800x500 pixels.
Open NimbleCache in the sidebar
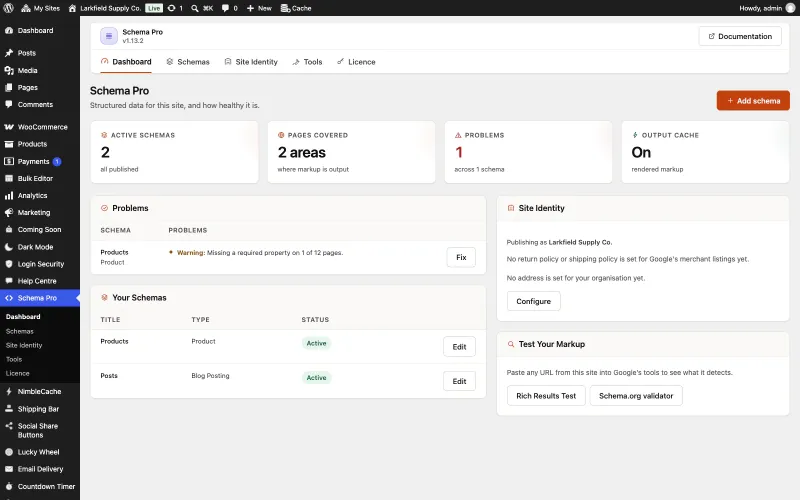(40, 392)
